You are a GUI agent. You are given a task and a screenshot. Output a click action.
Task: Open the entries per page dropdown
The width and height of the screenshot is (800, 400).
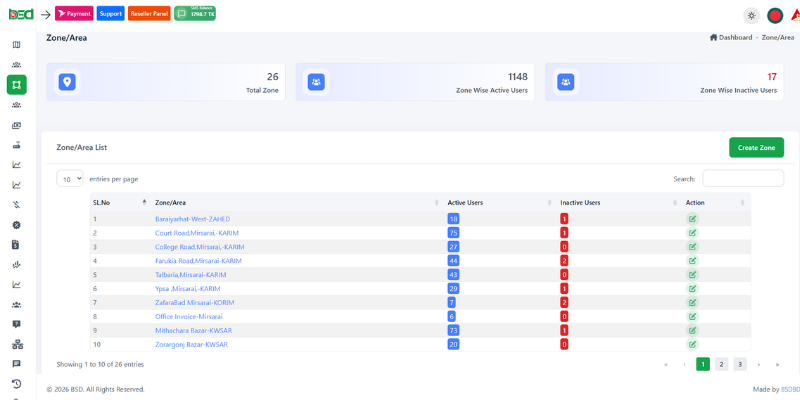point(70,179)
